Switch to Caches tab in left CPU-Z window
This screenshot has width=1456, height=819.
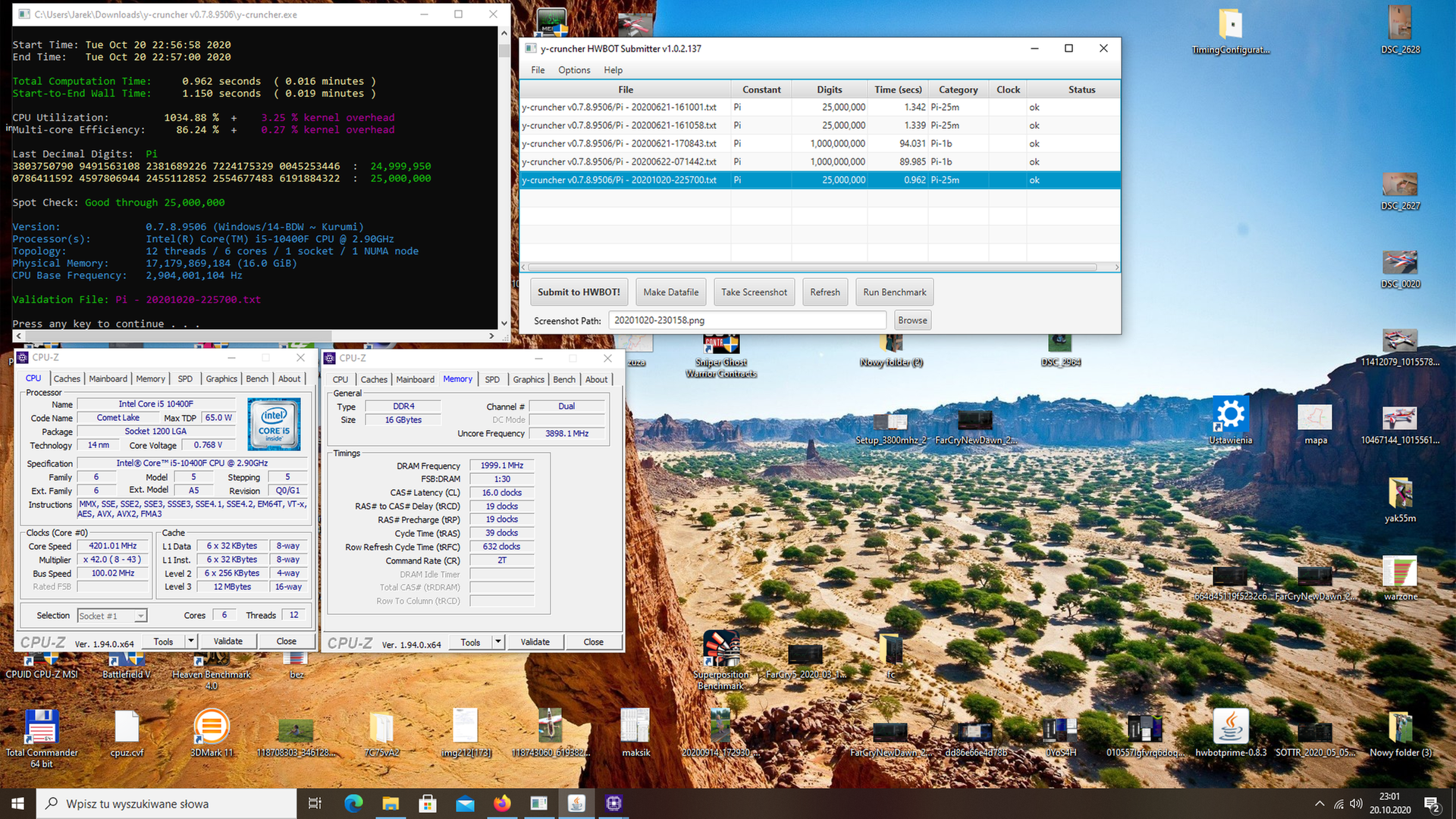67,378
